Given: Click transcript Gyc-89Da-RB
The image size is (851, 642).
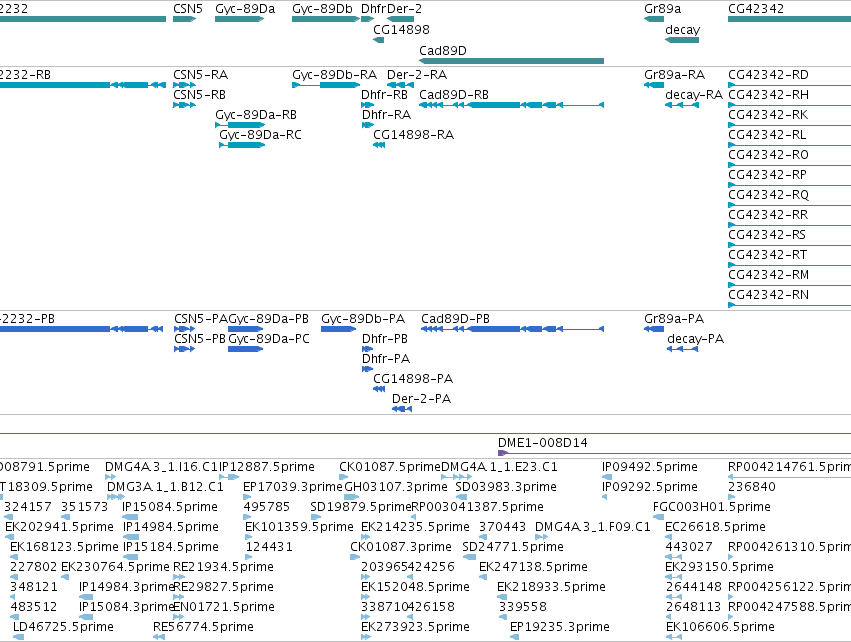Looking at the screenshot, I should [x=256, y=115].
